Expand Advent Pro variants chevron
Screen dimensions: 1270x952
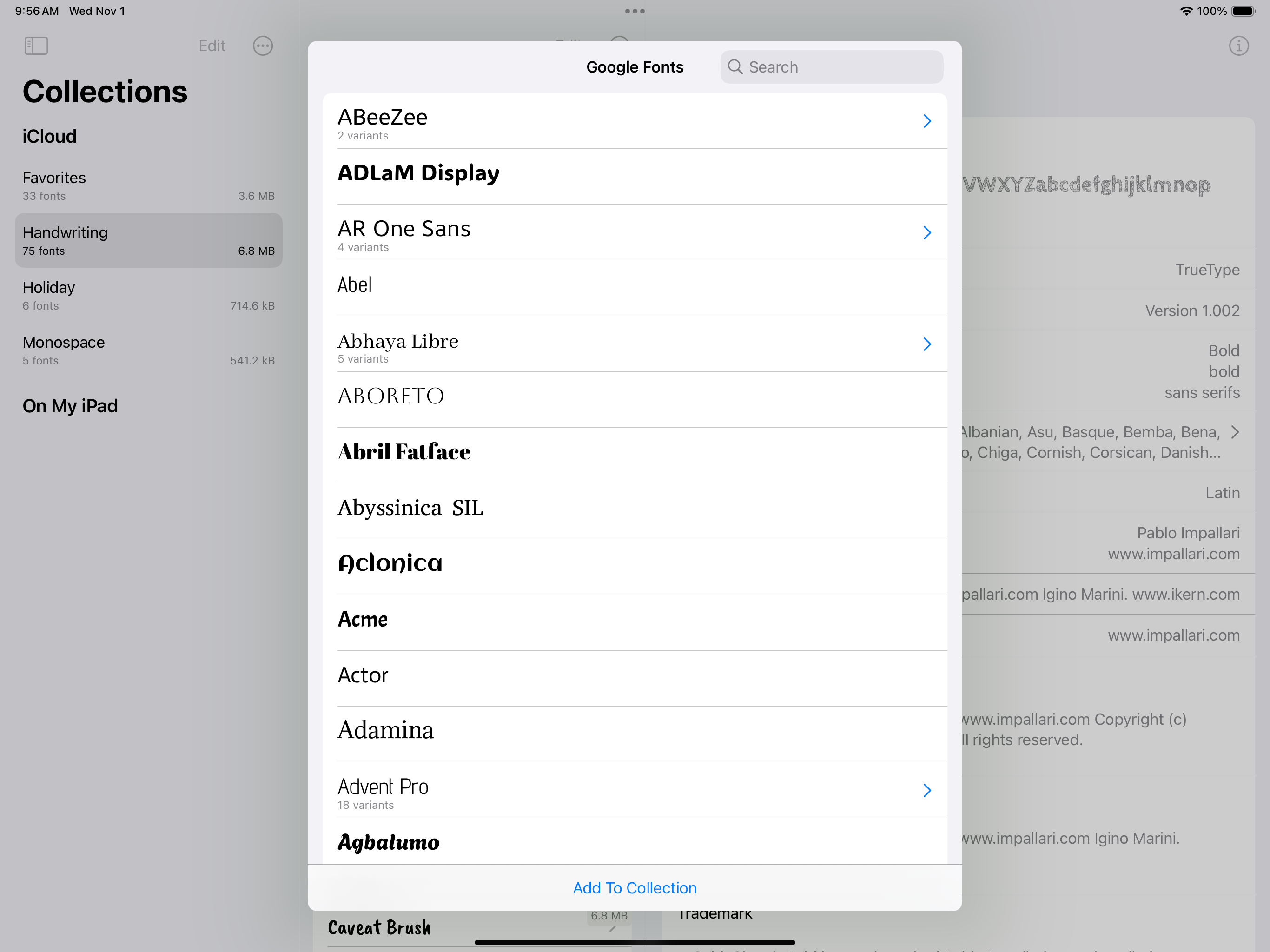click(x=926, y=790)
